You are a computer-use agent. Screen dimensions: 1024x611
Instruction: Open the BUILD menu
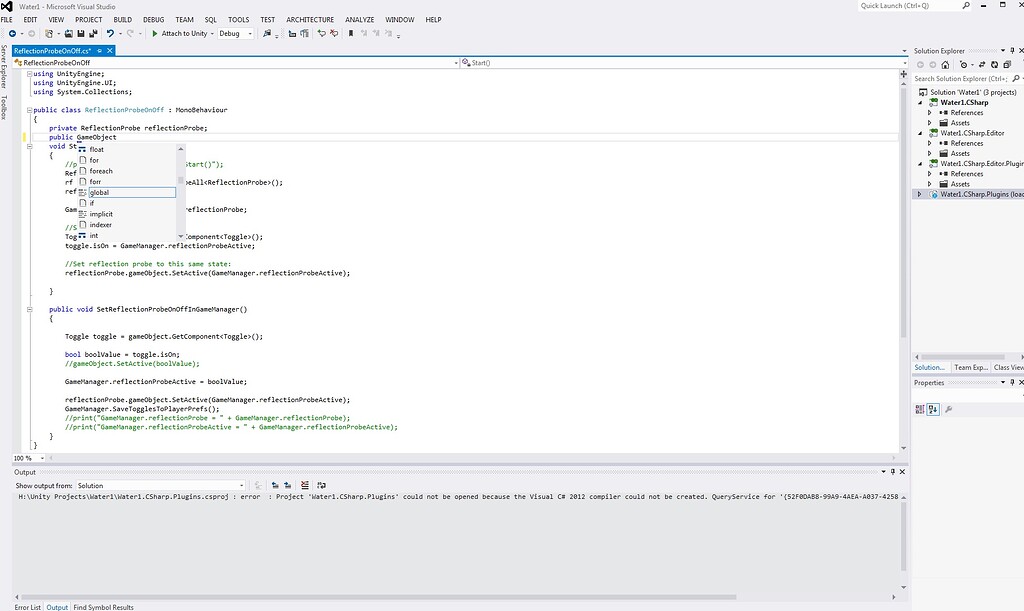pos(123,19)
